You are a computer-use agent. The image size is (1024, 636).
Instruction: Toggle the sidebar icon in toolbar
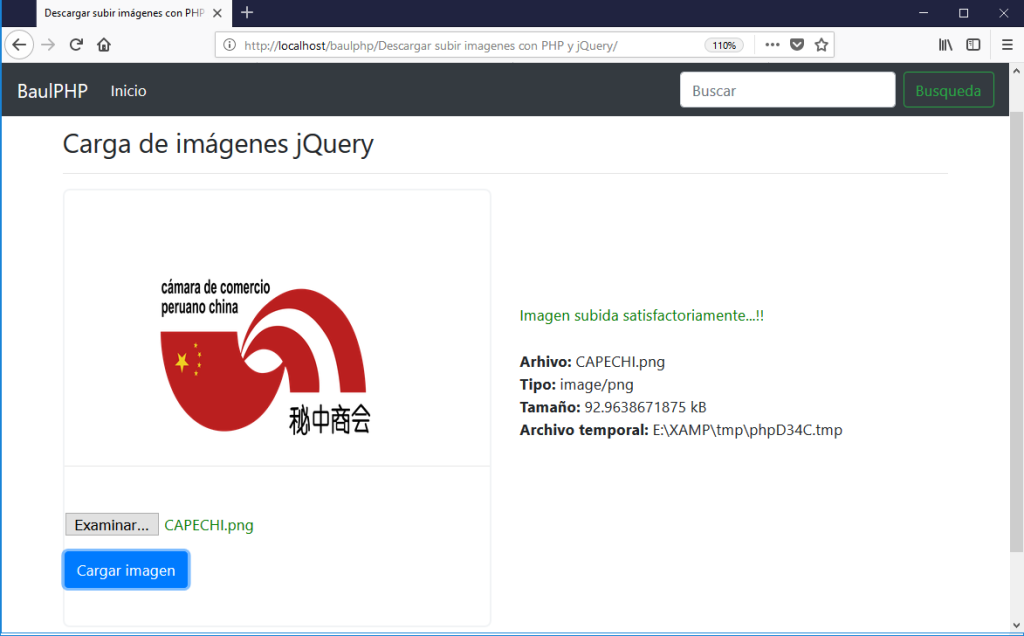(973, 45)
